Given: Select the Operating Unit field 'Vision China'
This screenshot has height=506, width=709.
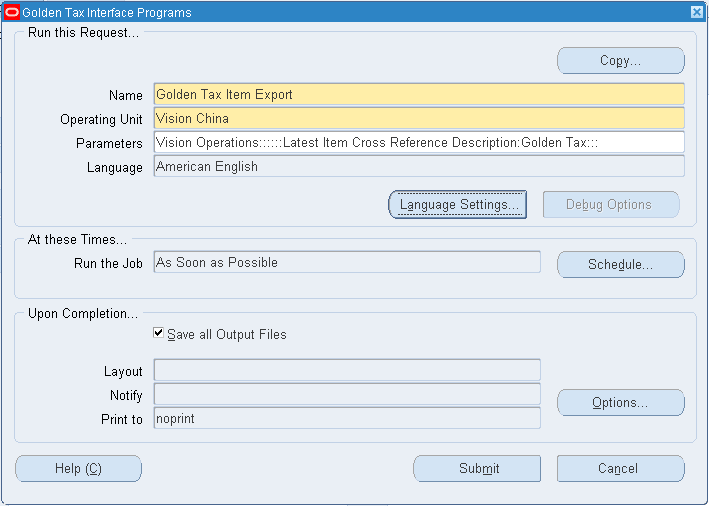Looking at the screenshot, I should (x=419, y=118).
